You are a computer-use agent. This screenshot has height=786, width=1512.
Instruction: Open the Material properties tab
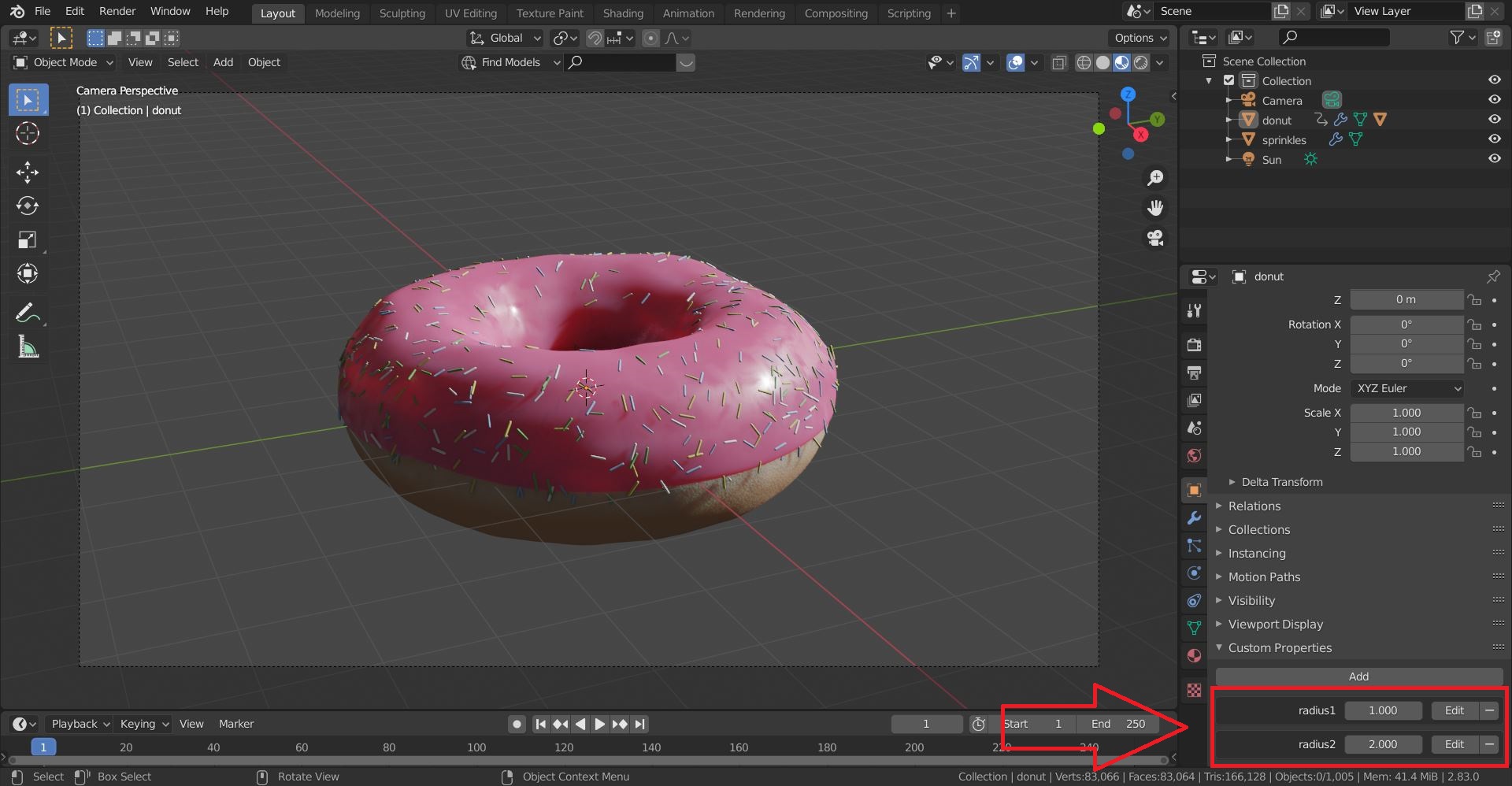point(1193,656)
